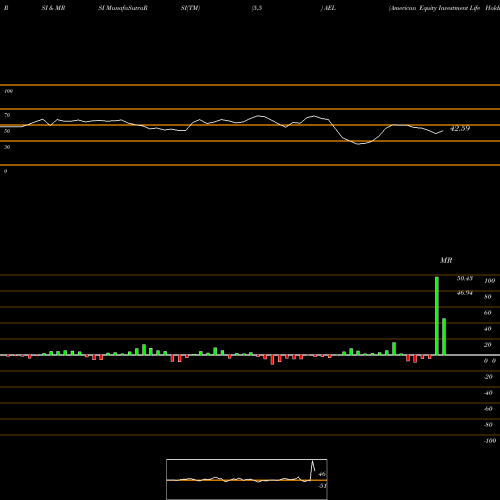500x500 pixels.
Task: Click the American Equity Investment Life title text
Action: click(x=435, y=8)
